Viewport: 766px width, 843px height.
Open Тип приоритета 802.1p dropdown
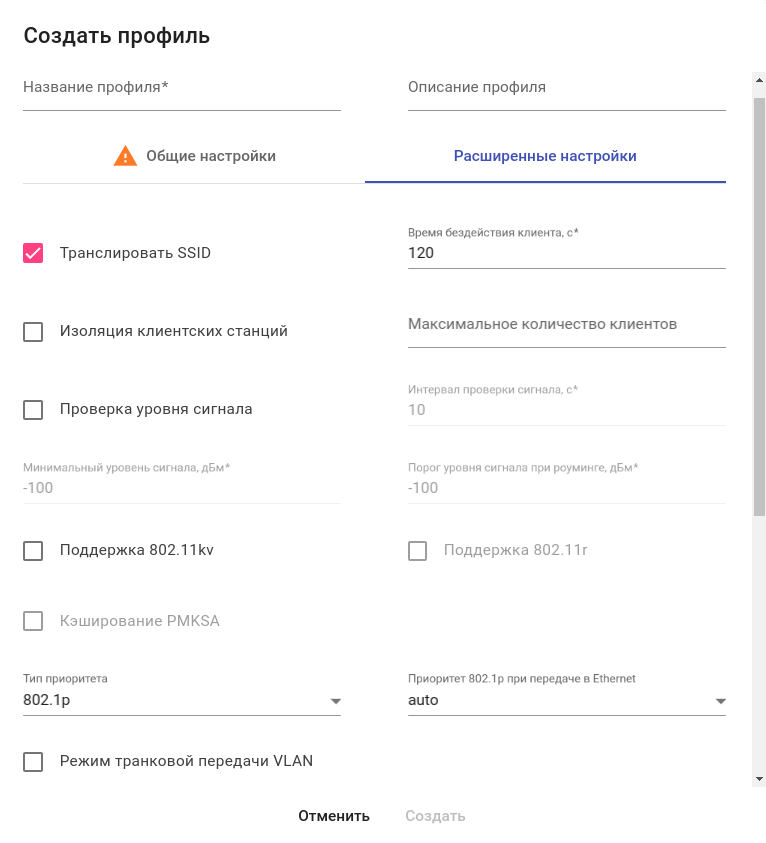(x=180, y=700)
